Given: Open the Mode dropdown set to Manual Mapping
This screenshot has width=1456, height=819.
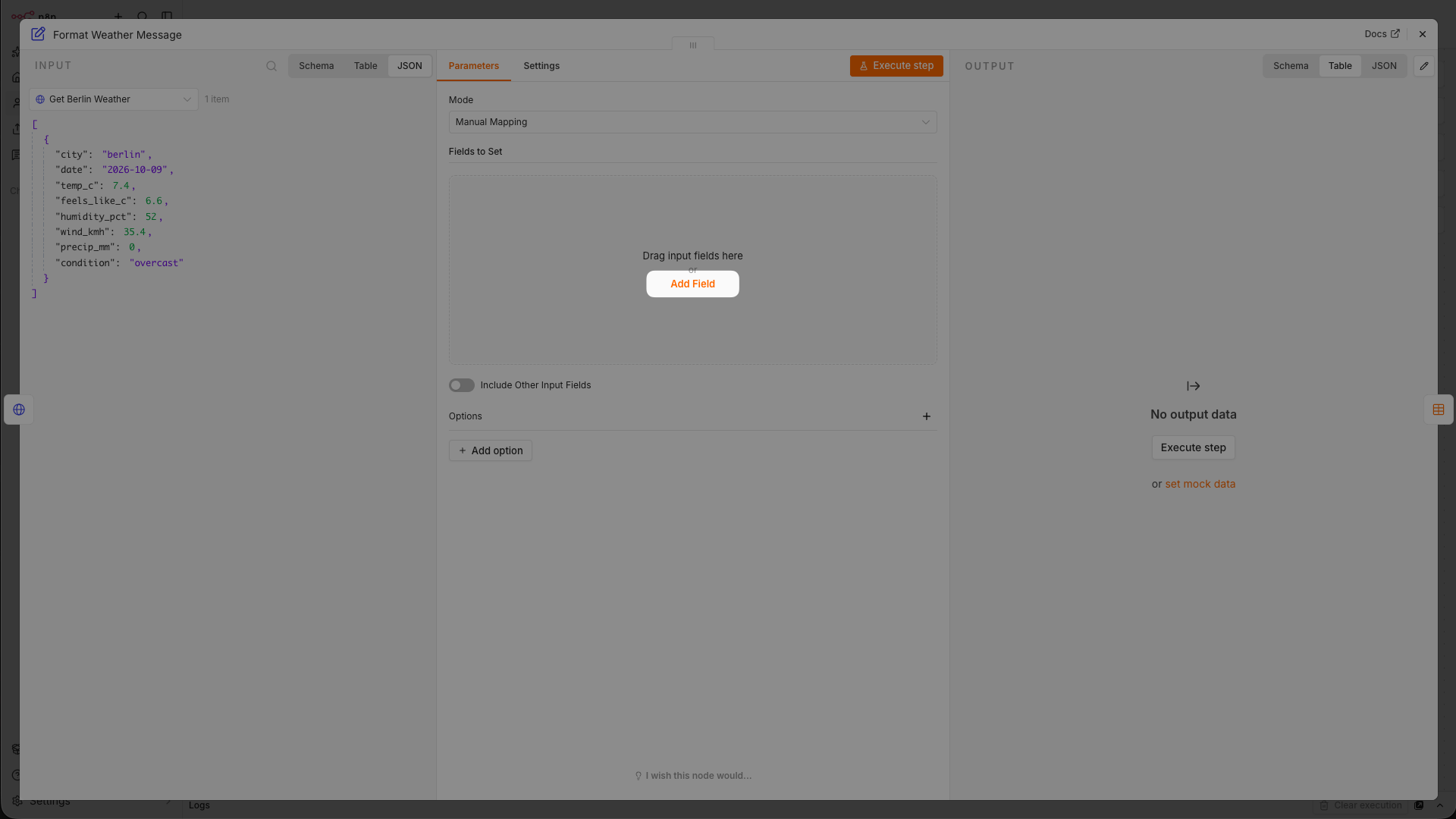Looking at the screenshot, I should 692,122.
